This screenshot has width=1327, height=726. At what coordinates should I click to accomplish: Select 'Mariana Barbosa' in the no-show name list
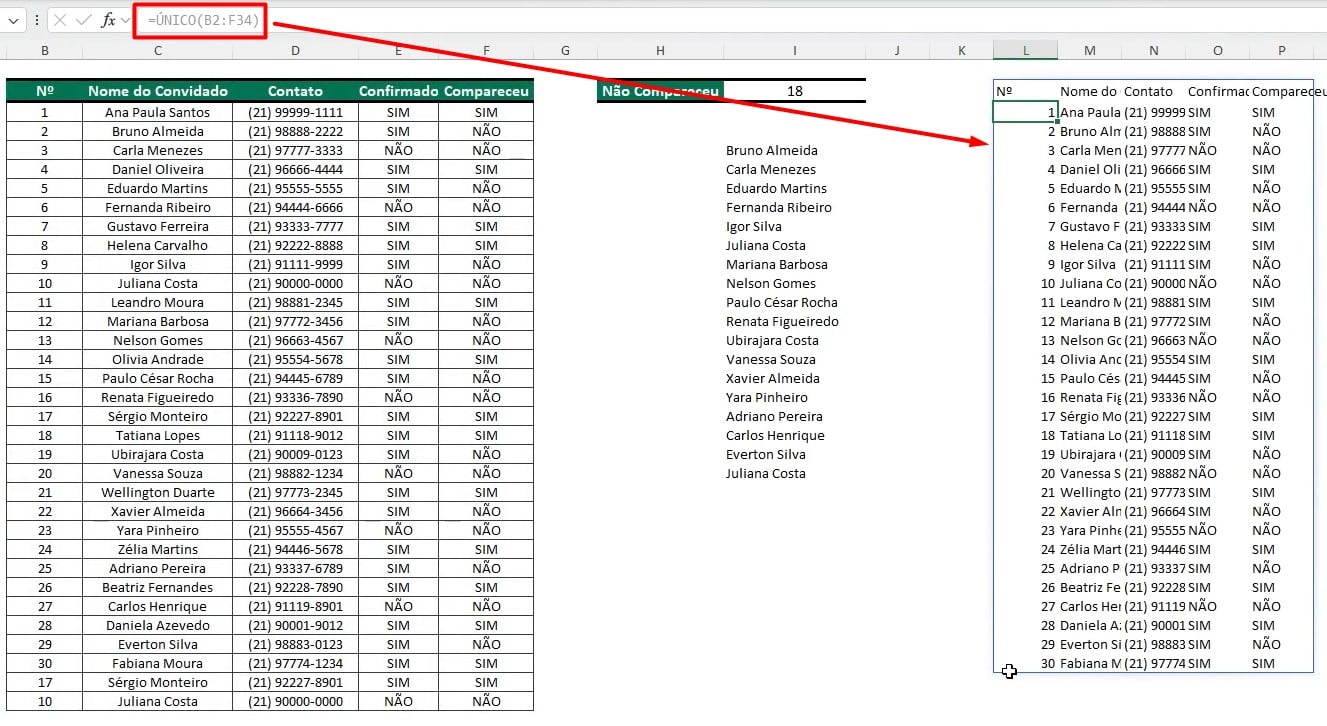coord(777,265)
